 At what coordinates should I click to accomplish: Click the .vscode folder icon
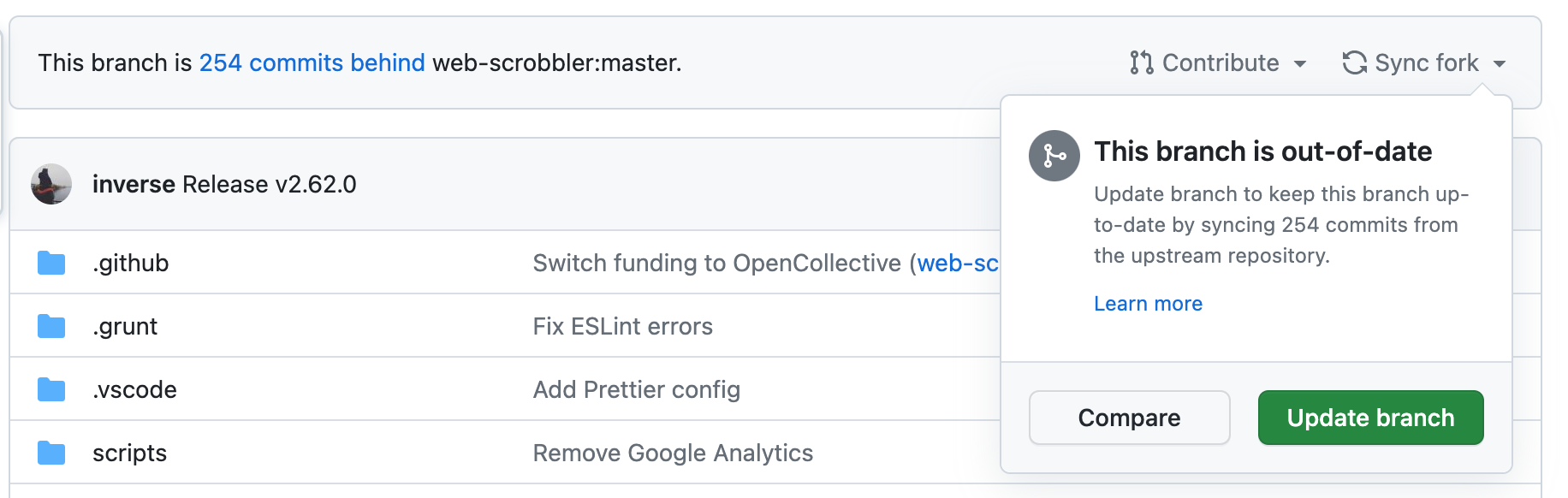click(x=51, y=389)
